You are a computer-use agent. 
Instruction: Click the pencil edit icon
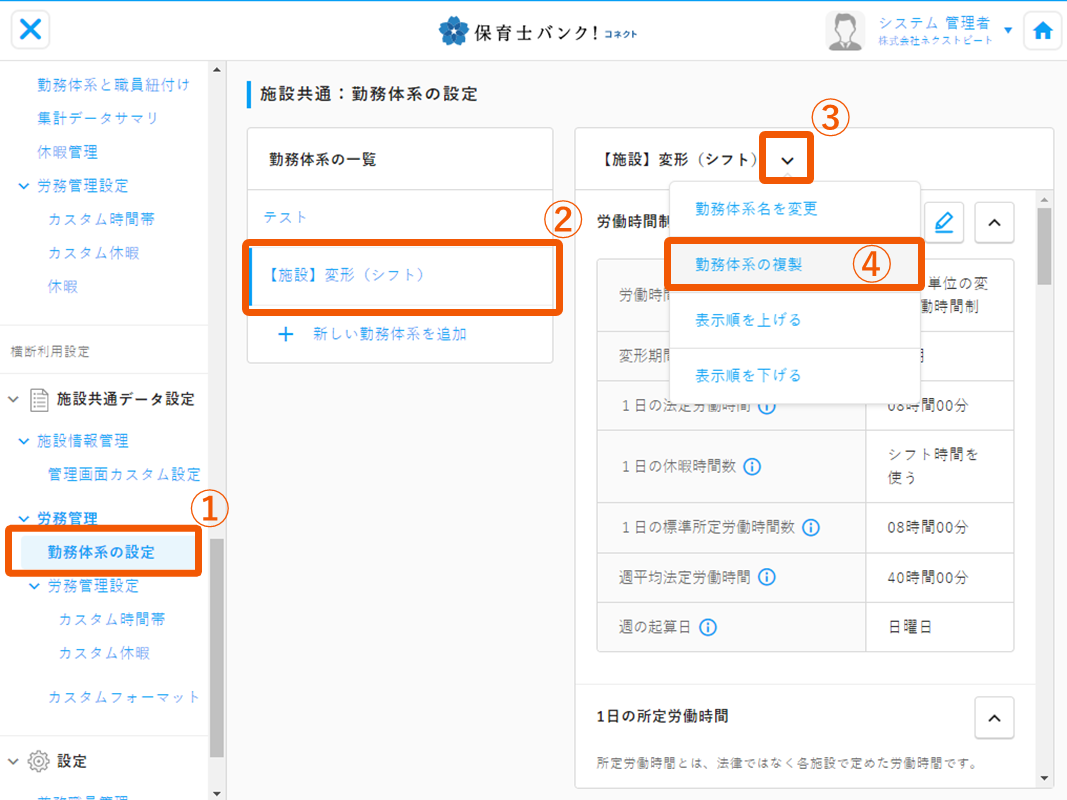[943, 223]
